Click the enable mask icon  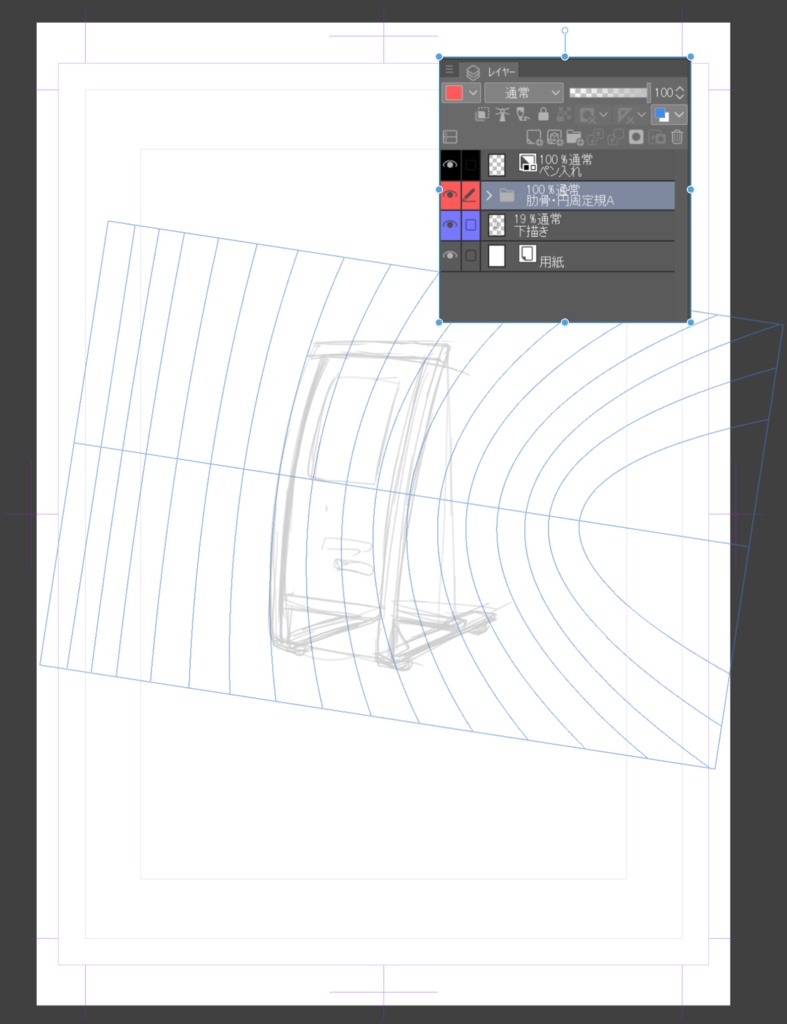click(588, 116)
